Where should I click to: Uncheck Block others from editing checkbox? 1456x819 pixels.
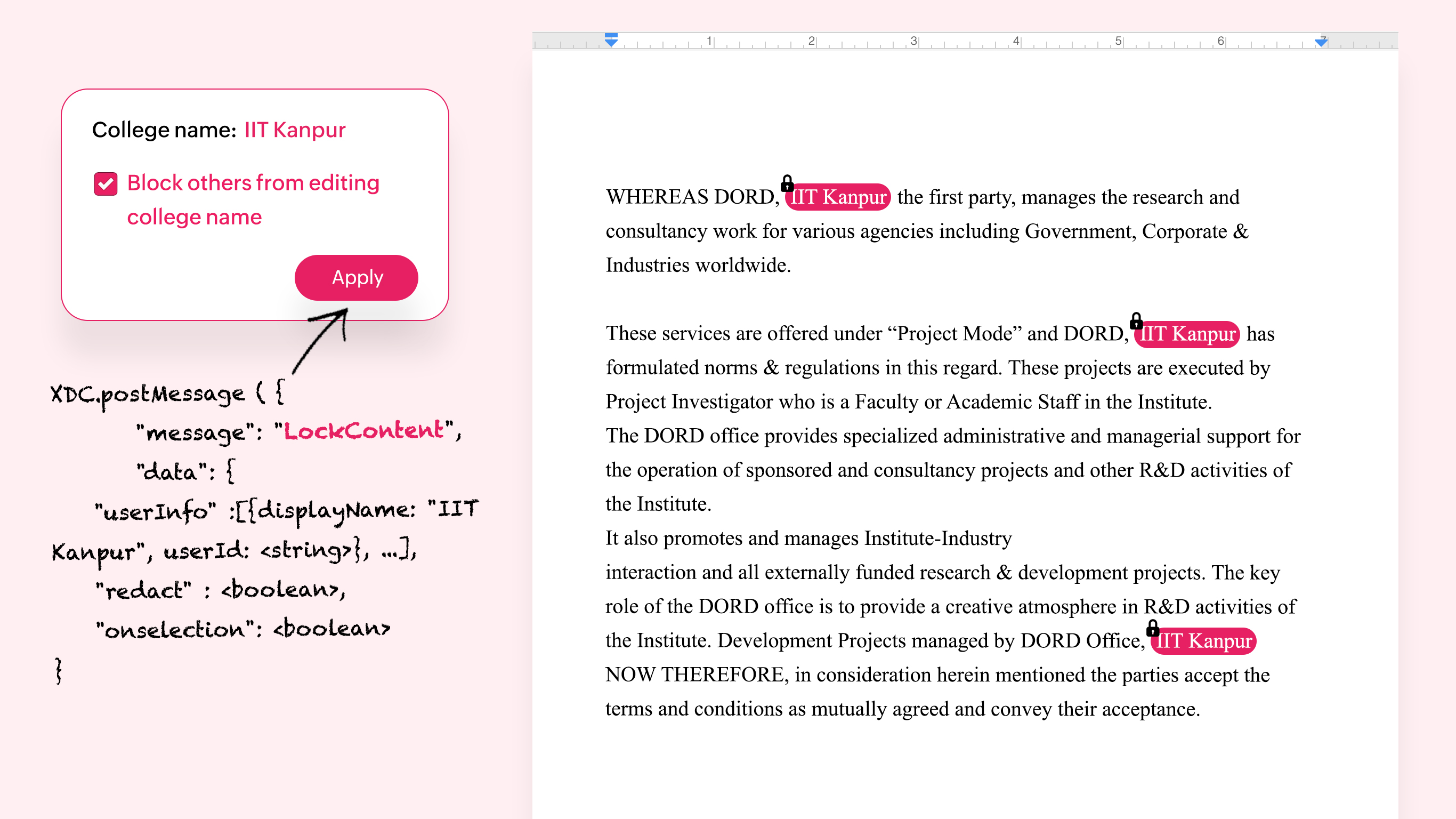tap(106, 184)
